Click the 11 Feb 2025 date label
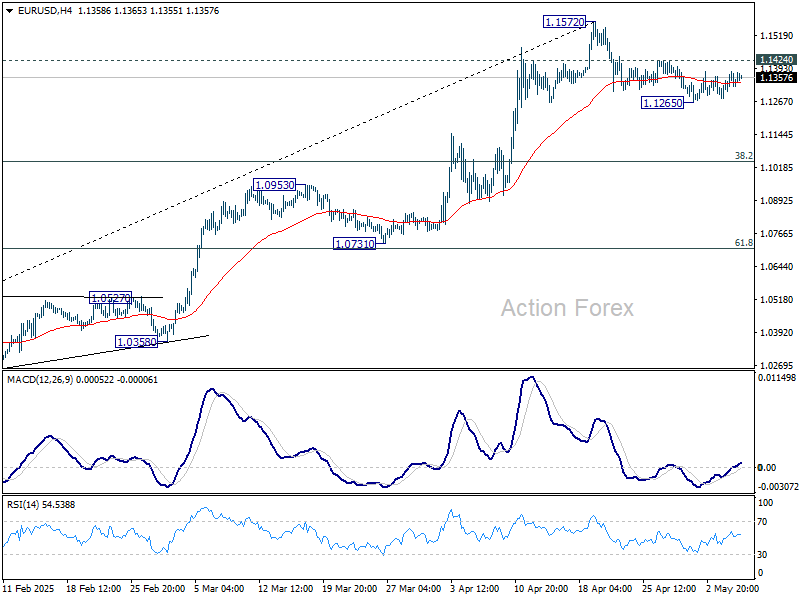Image resolution: width=800 pixels, height=600 pixels. pos(29,588)
